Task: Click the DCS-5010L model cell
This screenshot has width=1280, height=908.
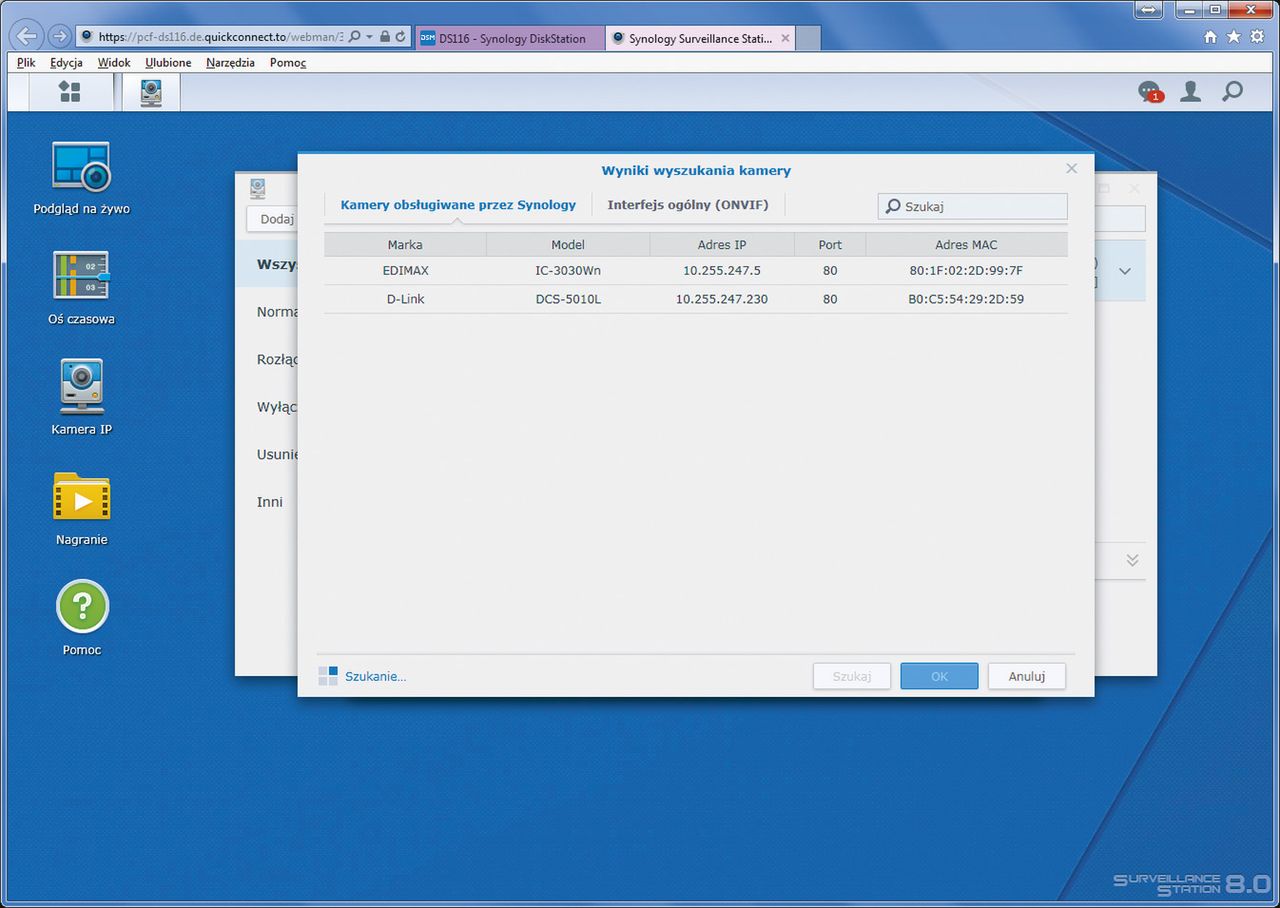Action: [x=568, y=298]
